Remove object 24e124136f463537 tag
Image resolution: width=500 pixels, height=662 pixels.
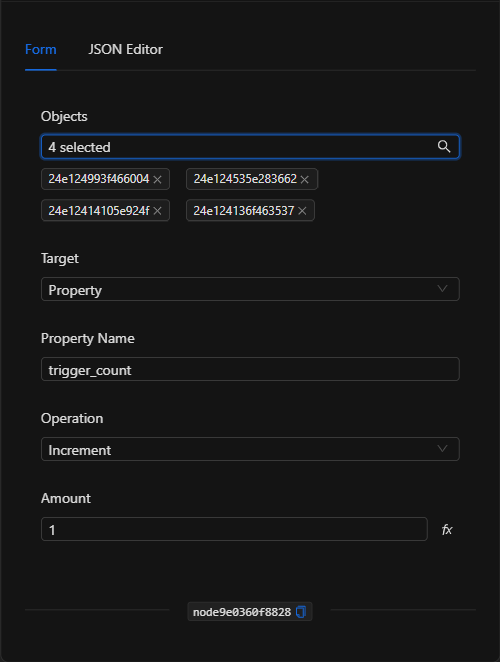click(302, 211)
